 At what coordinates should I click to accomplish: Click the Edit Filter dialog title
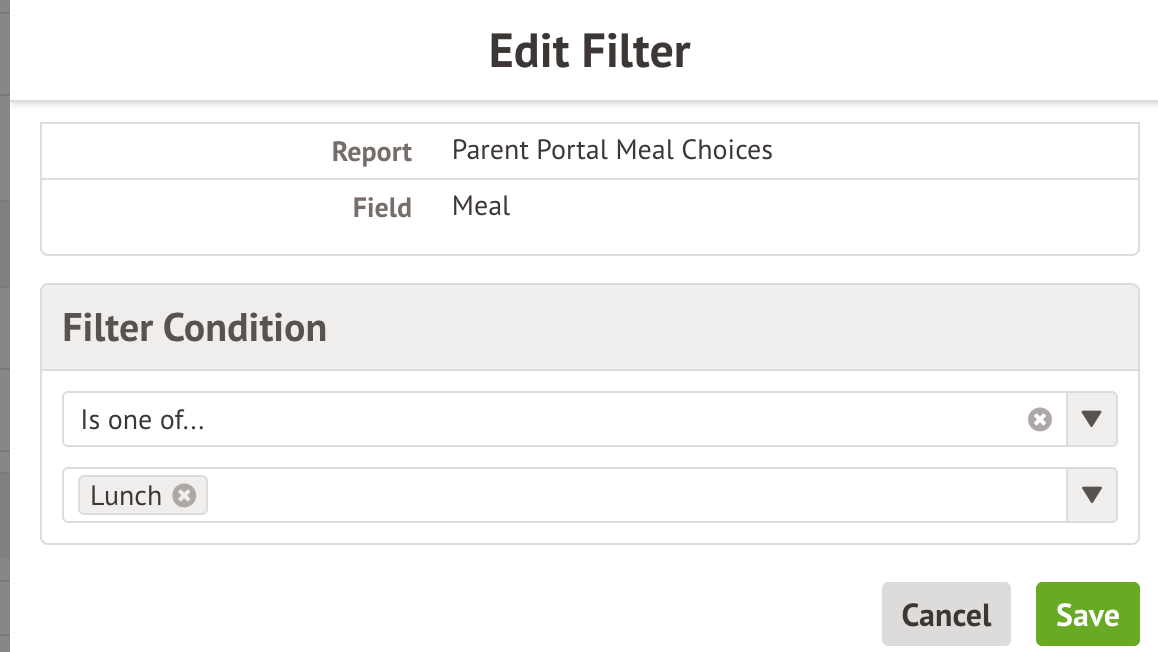(589, 51)
